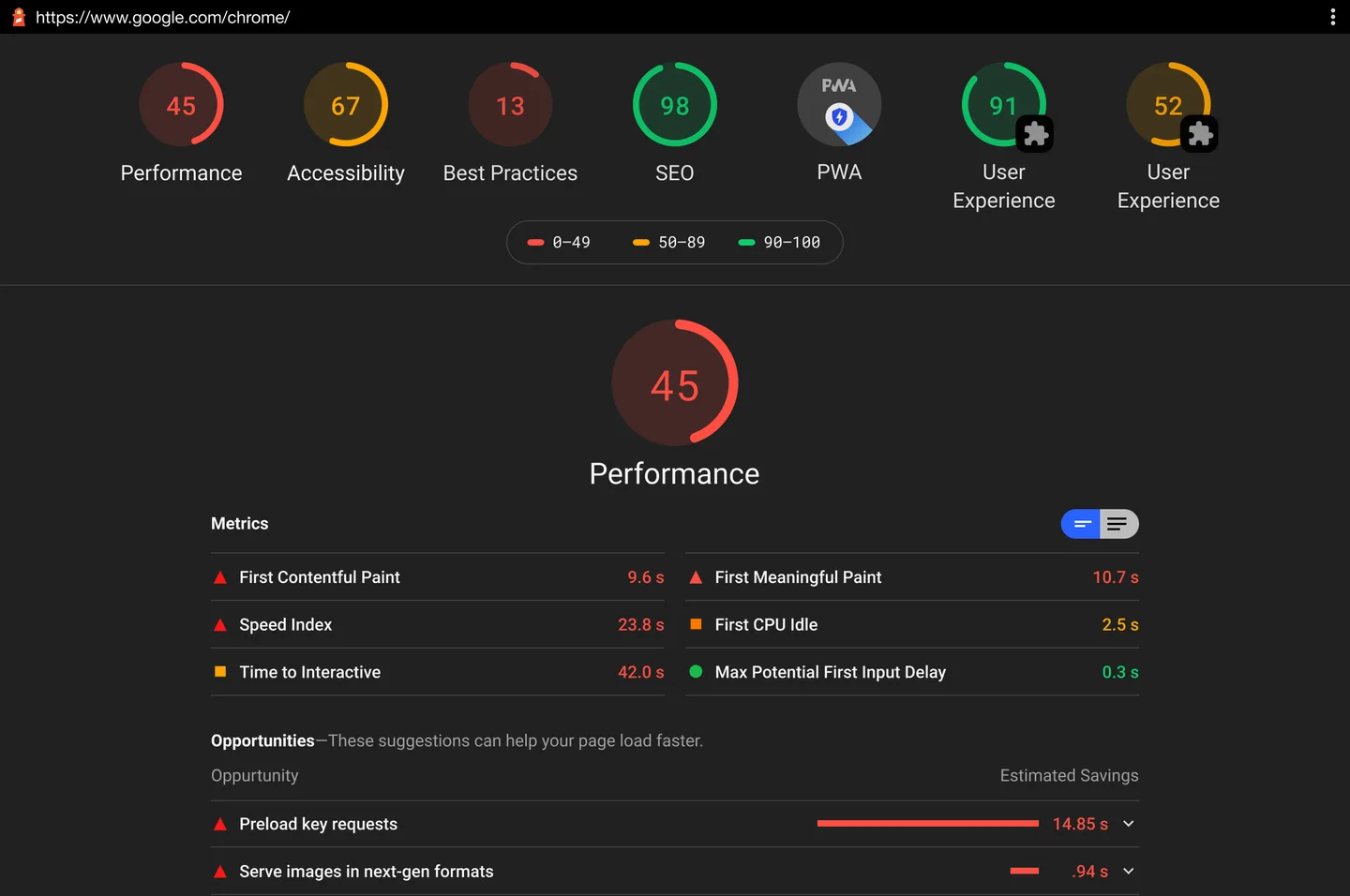Click the red triangle beside Preload key requests
This screenshot has width=1350, height=896.
pos(220,825)
